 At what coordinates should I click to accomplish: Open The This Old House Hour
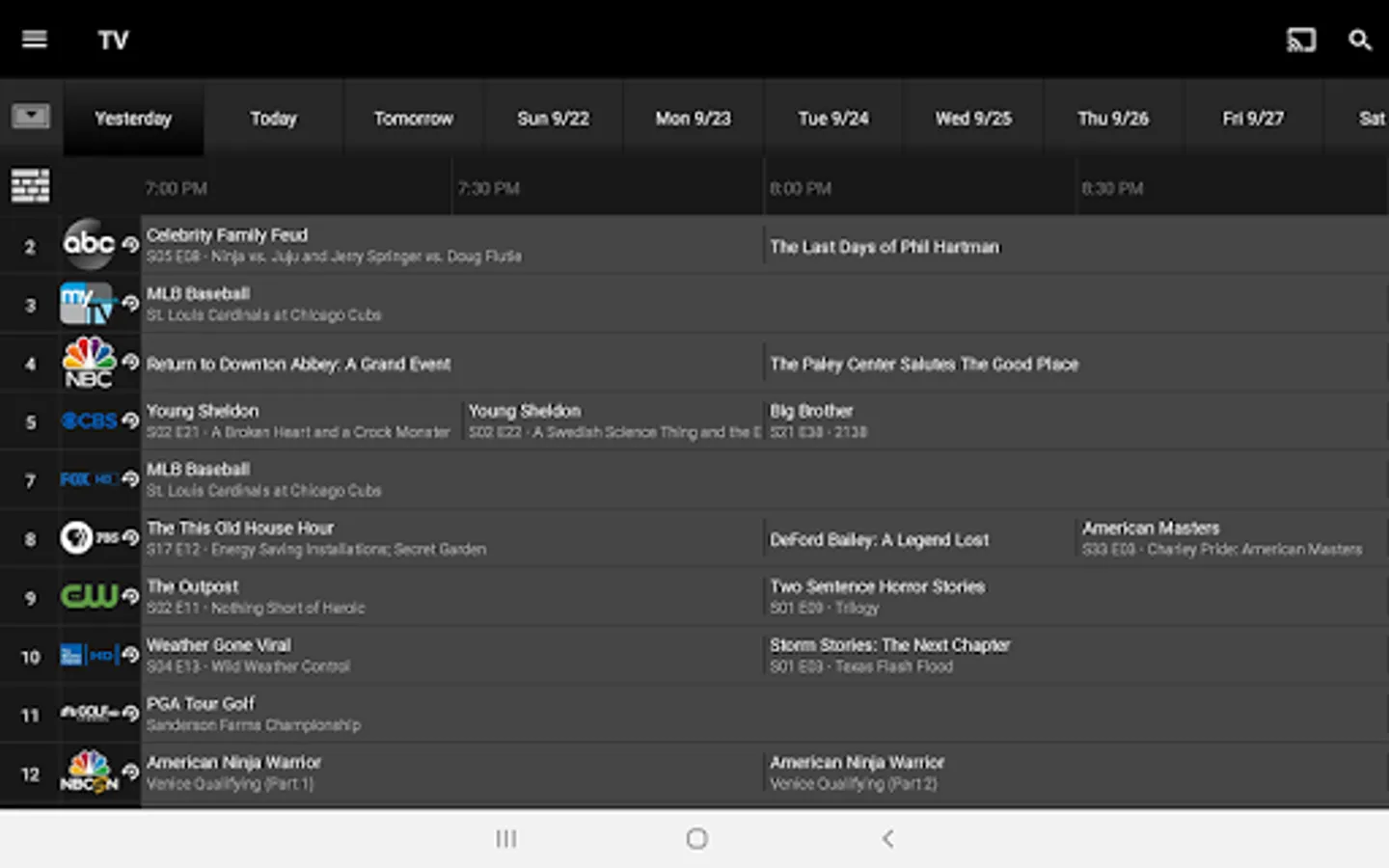coord(451,538)
